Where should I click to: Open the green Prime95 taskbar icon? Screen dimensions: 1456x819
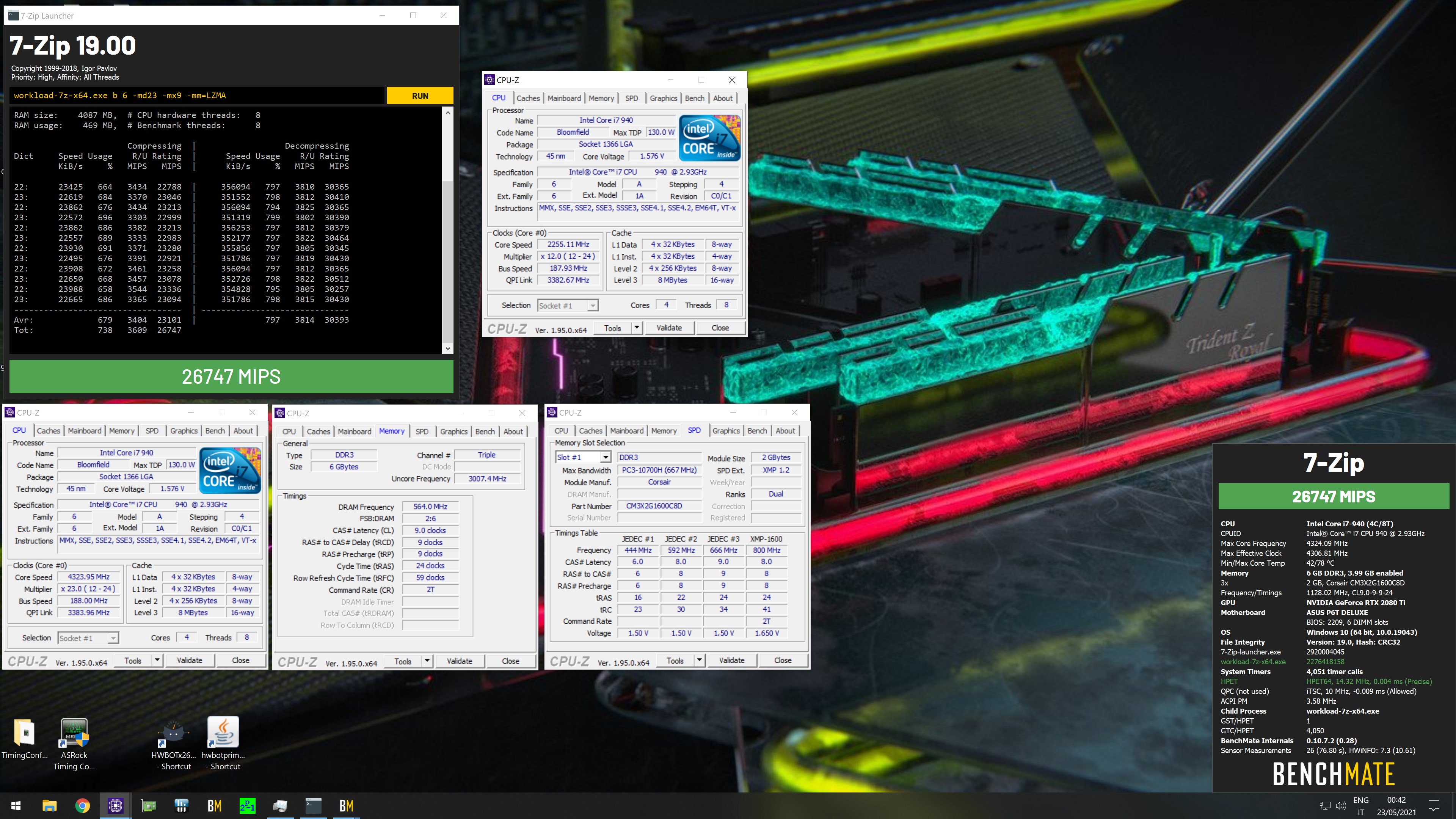[x=248, y=805]
